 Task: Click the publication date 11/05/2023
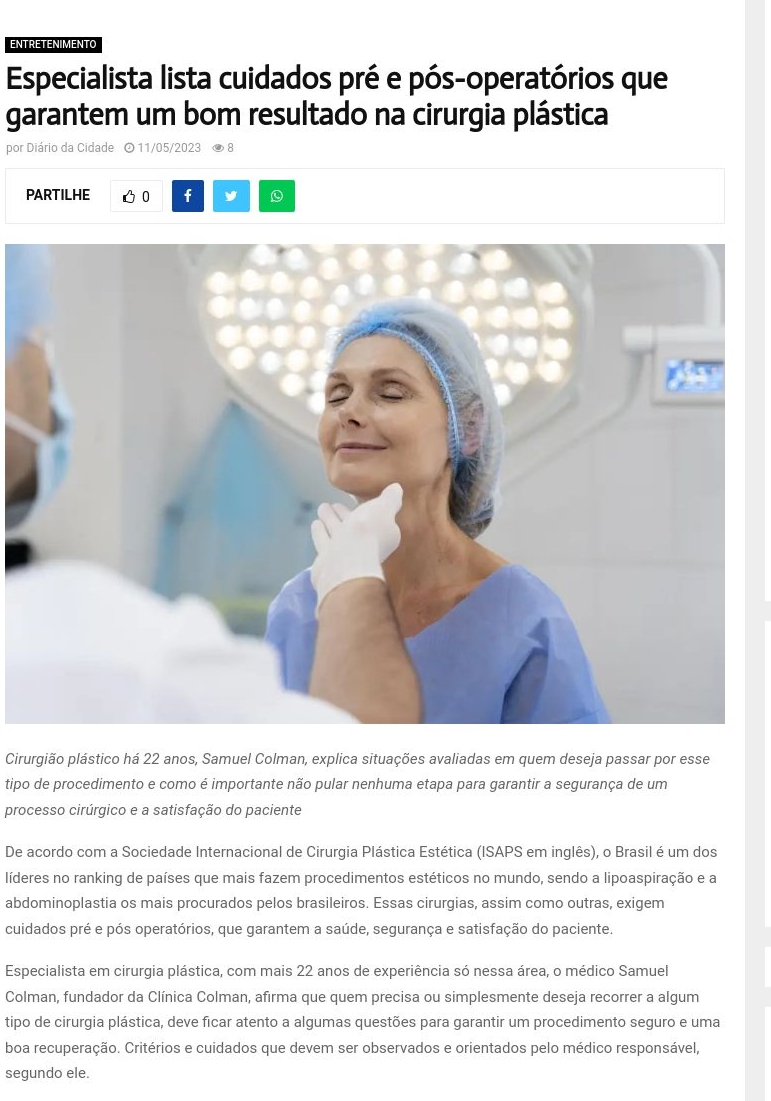[x=169, y=147]
